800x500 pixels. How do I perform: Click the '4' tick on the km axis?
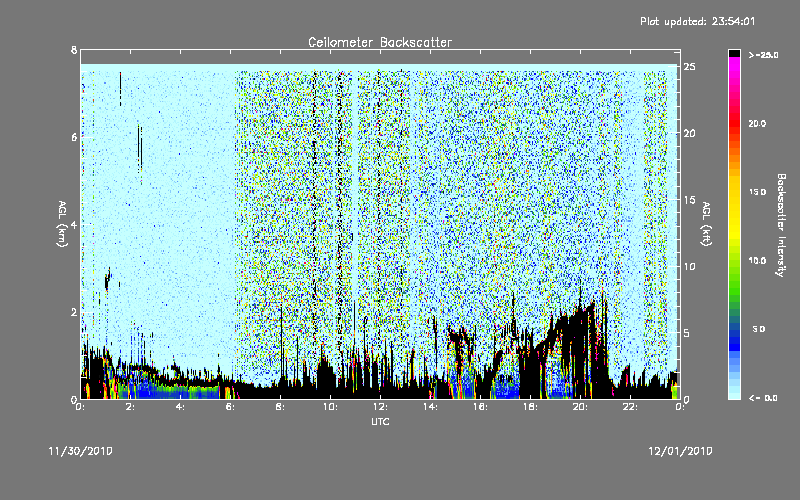(x=74, y=225)
